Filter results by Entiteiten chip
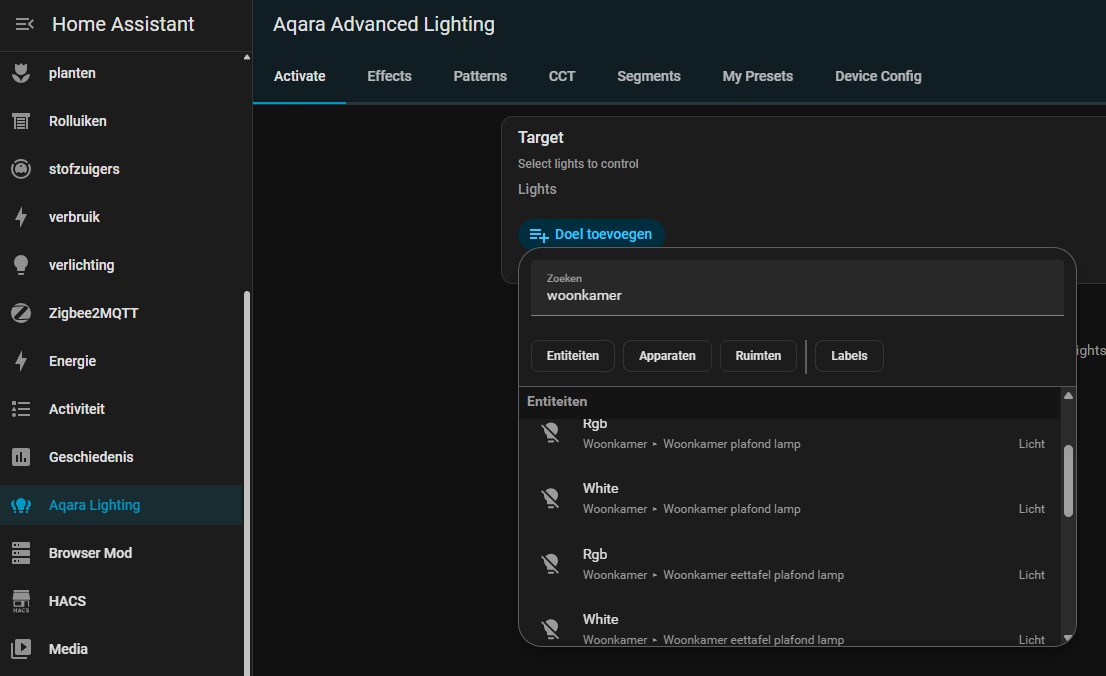Viewport: 1106px width, 676px height. (573, 356)
